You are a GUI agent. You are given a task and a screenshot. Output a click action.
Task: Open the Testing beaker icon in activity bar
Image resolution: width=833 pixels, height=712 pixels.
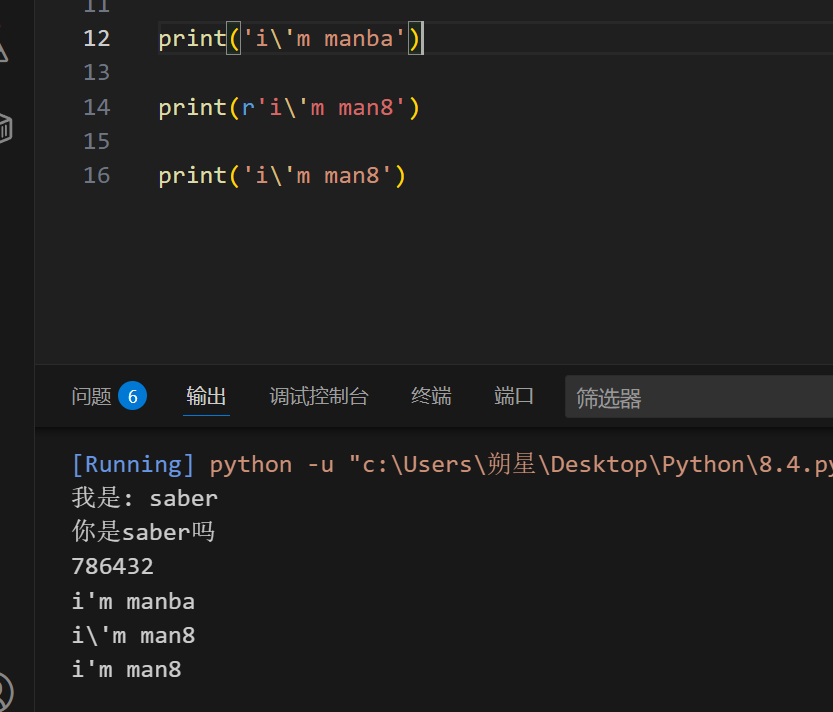3,51
